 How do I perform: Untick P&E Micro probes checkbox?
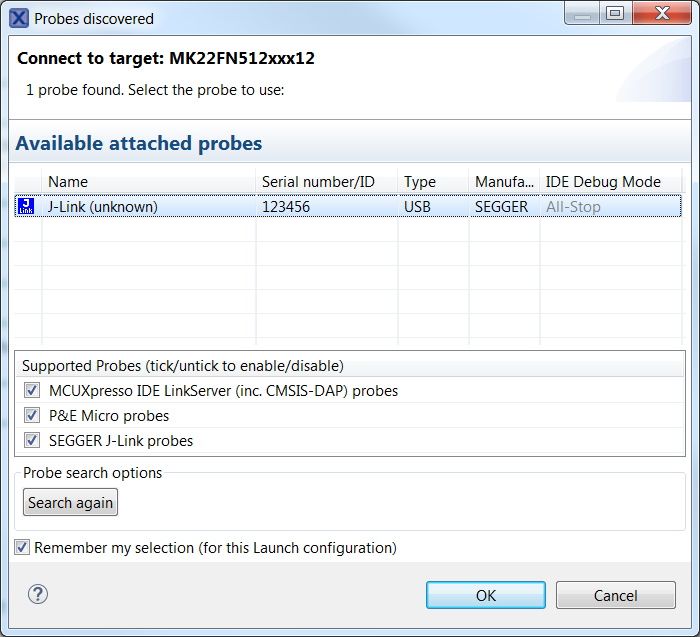(32, 415)
